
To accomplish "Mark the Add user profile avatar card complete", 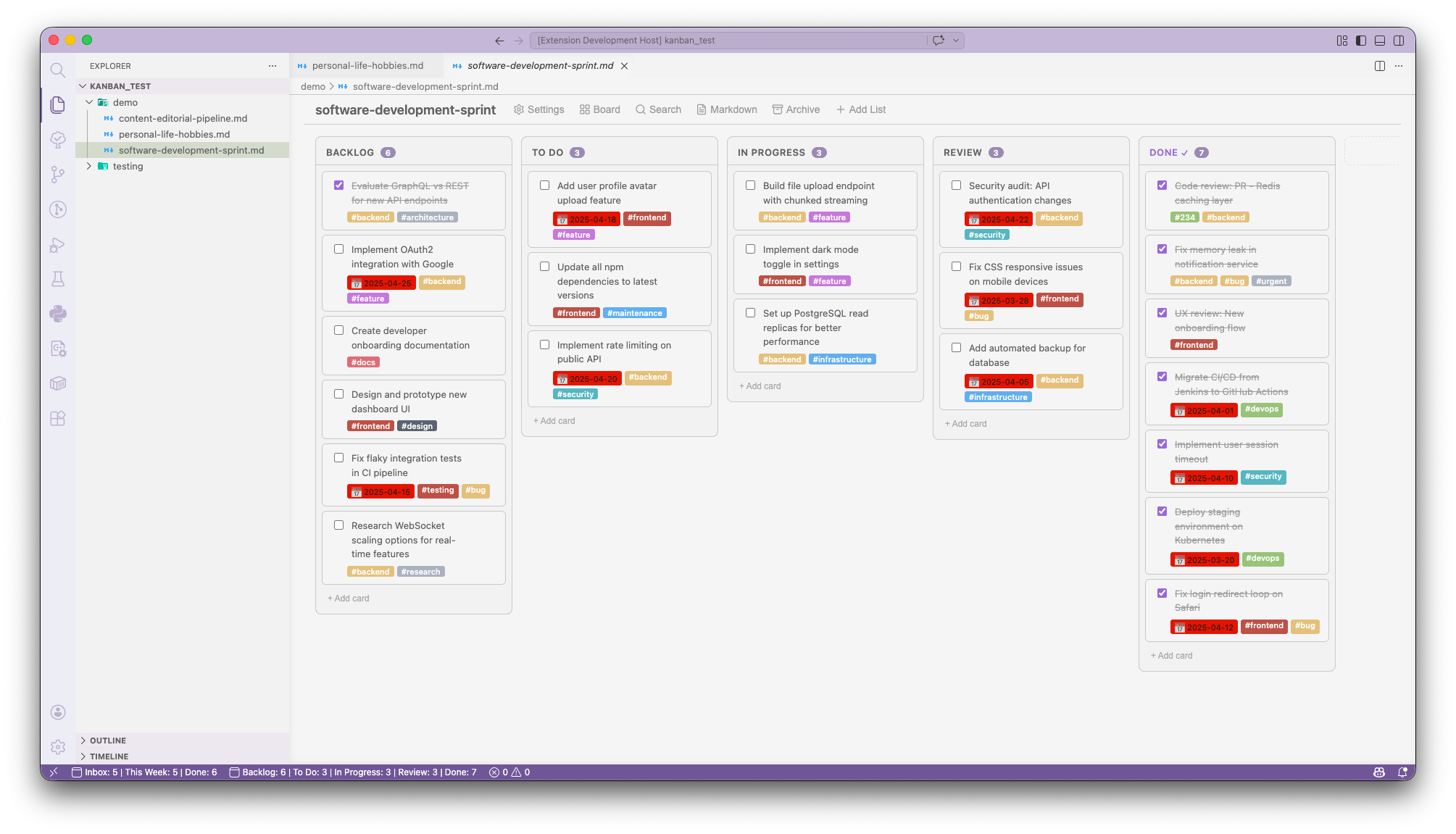I will point(545,185).
